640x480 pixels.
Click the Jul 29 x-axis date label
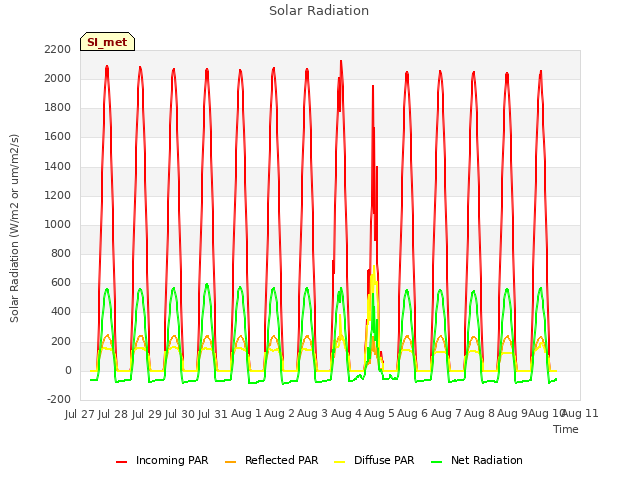click(147, 414)
